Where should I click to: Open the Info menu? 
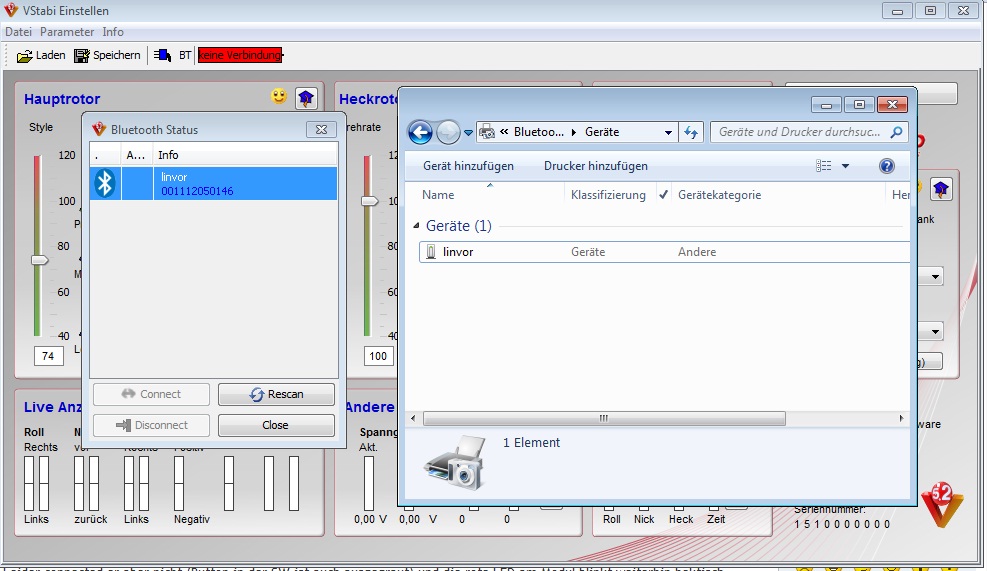click(x=113, y=31)
